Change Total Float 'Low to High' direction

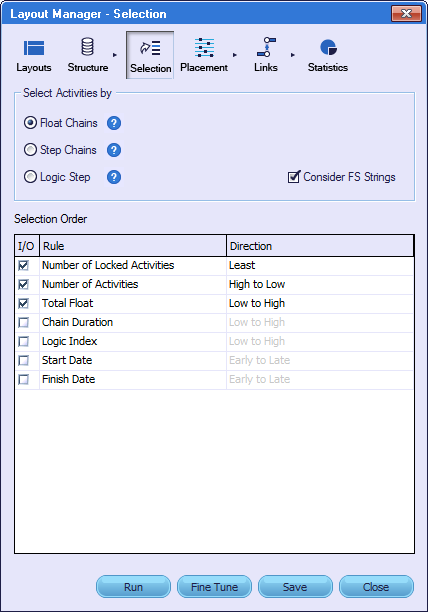point(320,303)
